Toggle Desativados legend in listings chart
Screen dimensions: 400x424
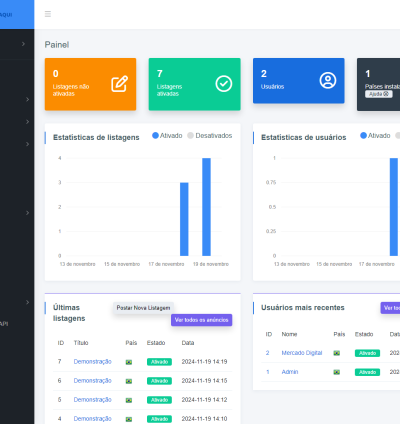(x=210, y=136)
